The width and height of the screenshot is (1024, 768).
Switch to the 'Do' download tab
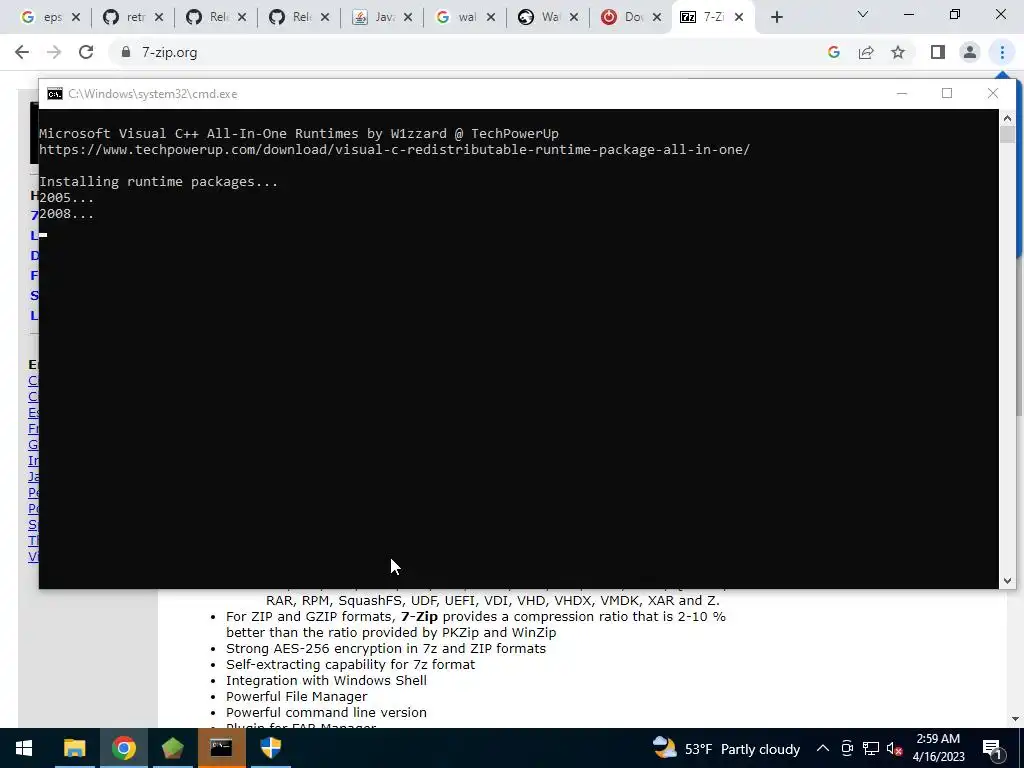[x=623, y=18]
